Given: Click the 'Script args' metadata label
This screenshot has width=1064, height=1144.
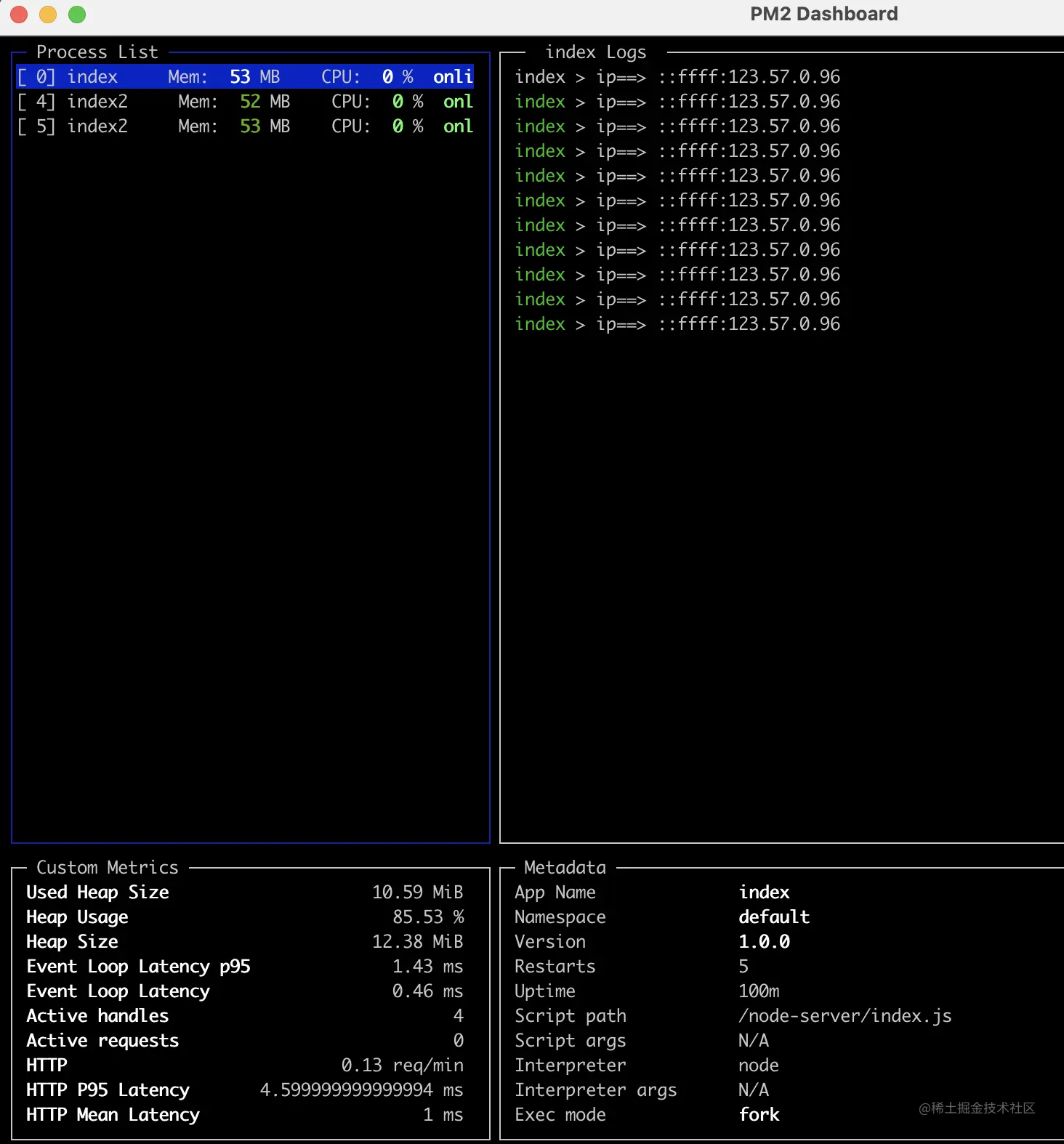Looking at the screenshot, I should click(x=571, y=1041).
